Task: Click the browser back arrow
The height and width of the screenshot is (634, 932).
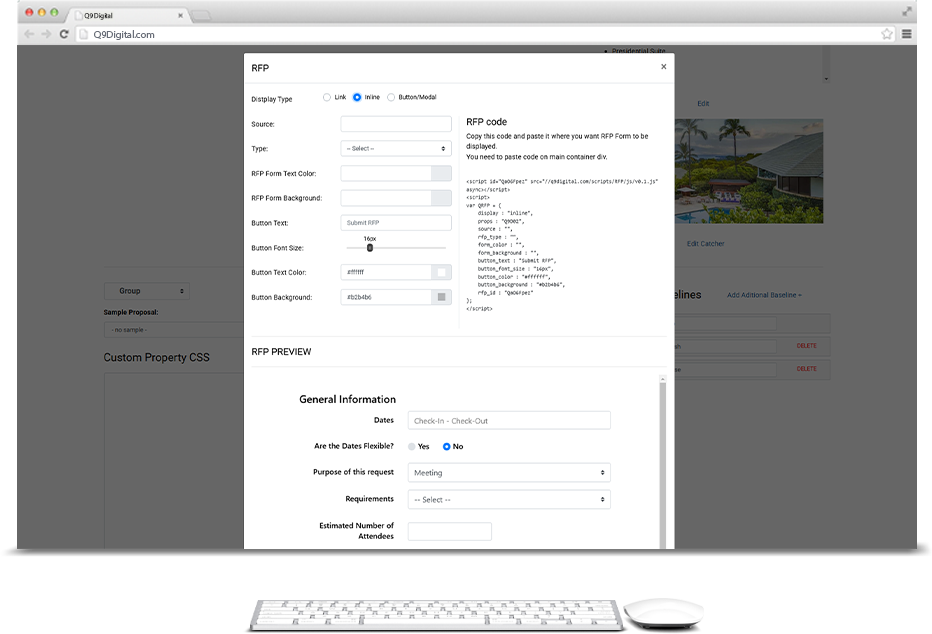Action: pyautogui.click(x=29, y=34)
